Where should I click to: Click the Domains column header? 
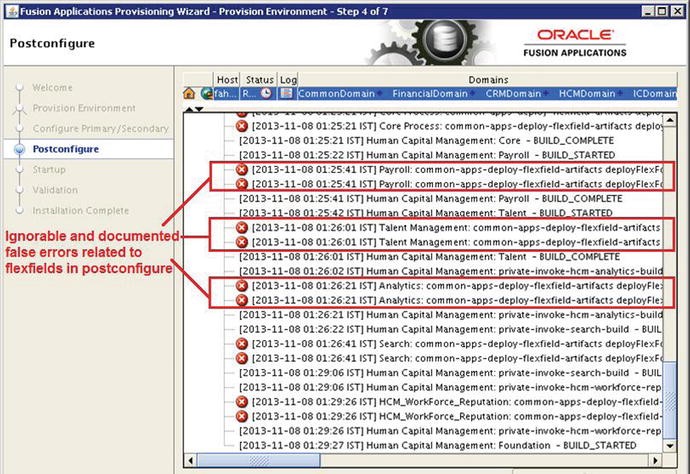coord(488,80)
